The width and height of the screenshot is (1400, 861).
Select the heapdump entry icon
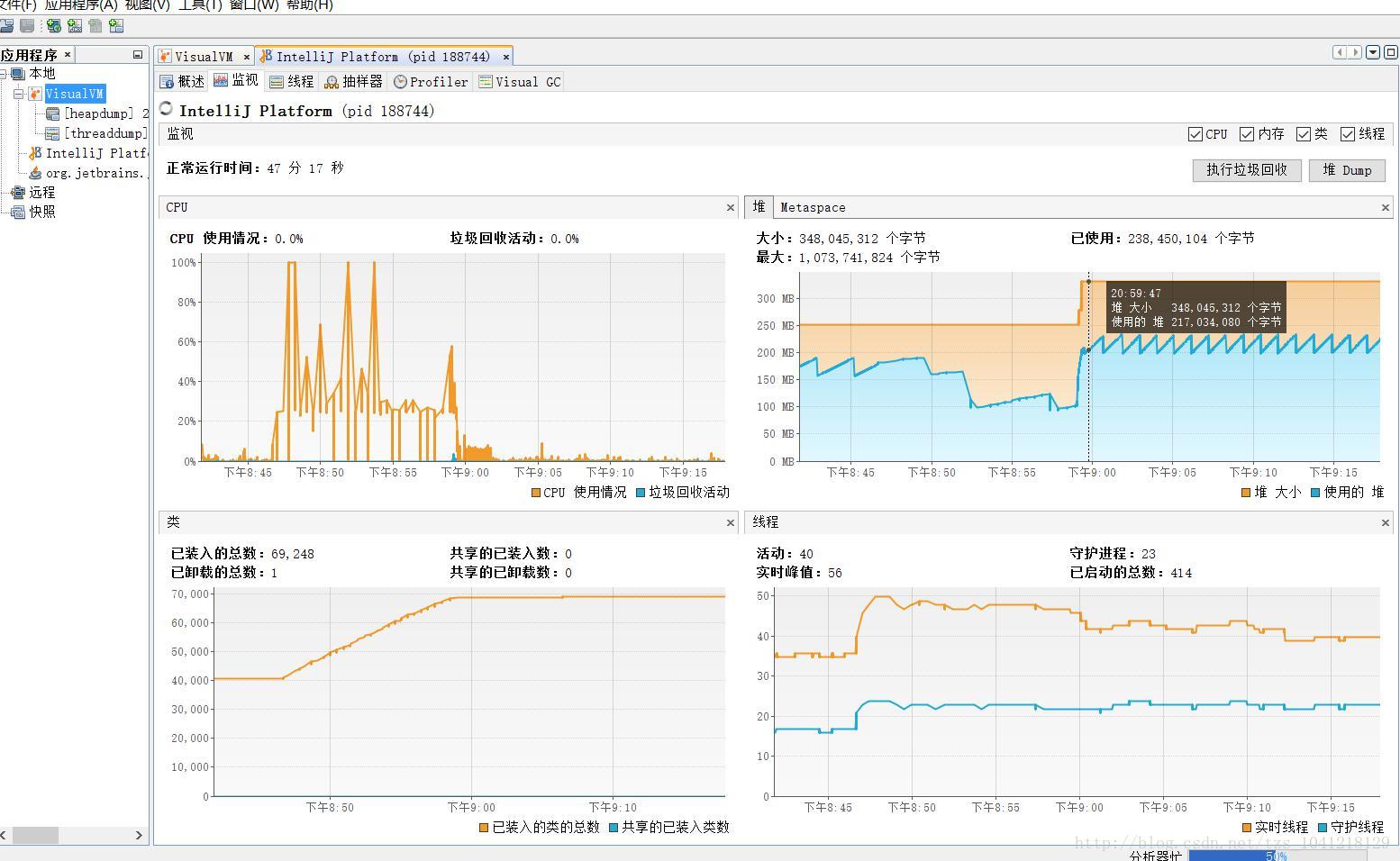click(53, 113)
